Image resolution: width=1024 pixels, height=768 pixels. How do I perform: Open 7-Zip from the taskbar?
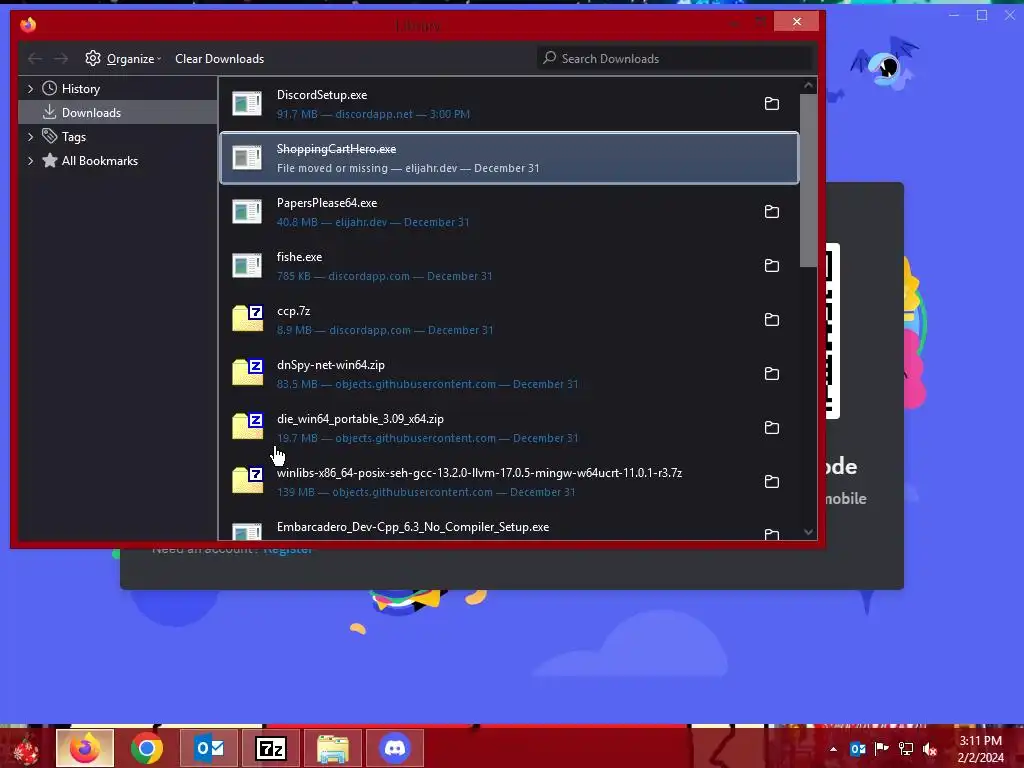(x=271, y=748)
